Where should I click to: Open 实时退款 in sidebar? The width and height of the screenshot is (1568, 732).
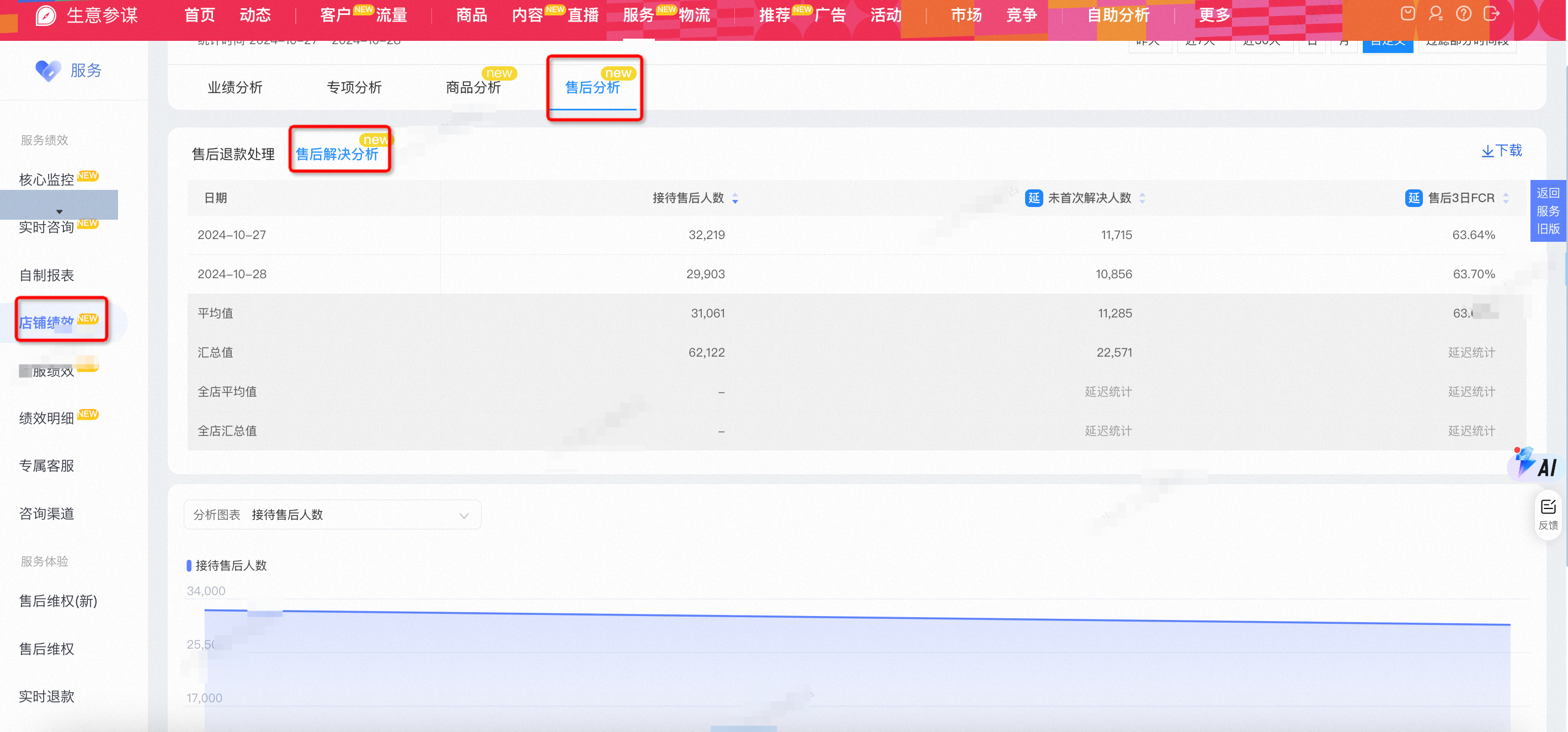click(46, 697)
